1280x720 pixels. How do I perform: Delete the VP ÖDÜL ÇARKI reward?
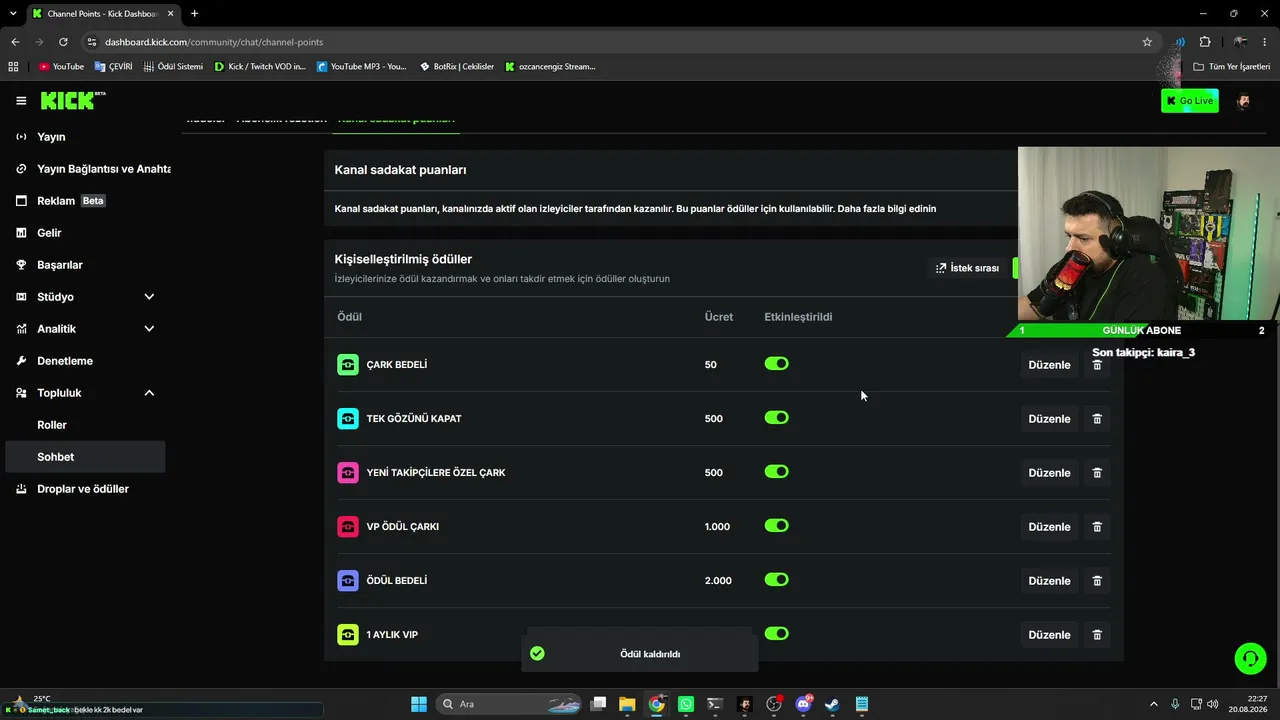click(x=1097, y=527)
